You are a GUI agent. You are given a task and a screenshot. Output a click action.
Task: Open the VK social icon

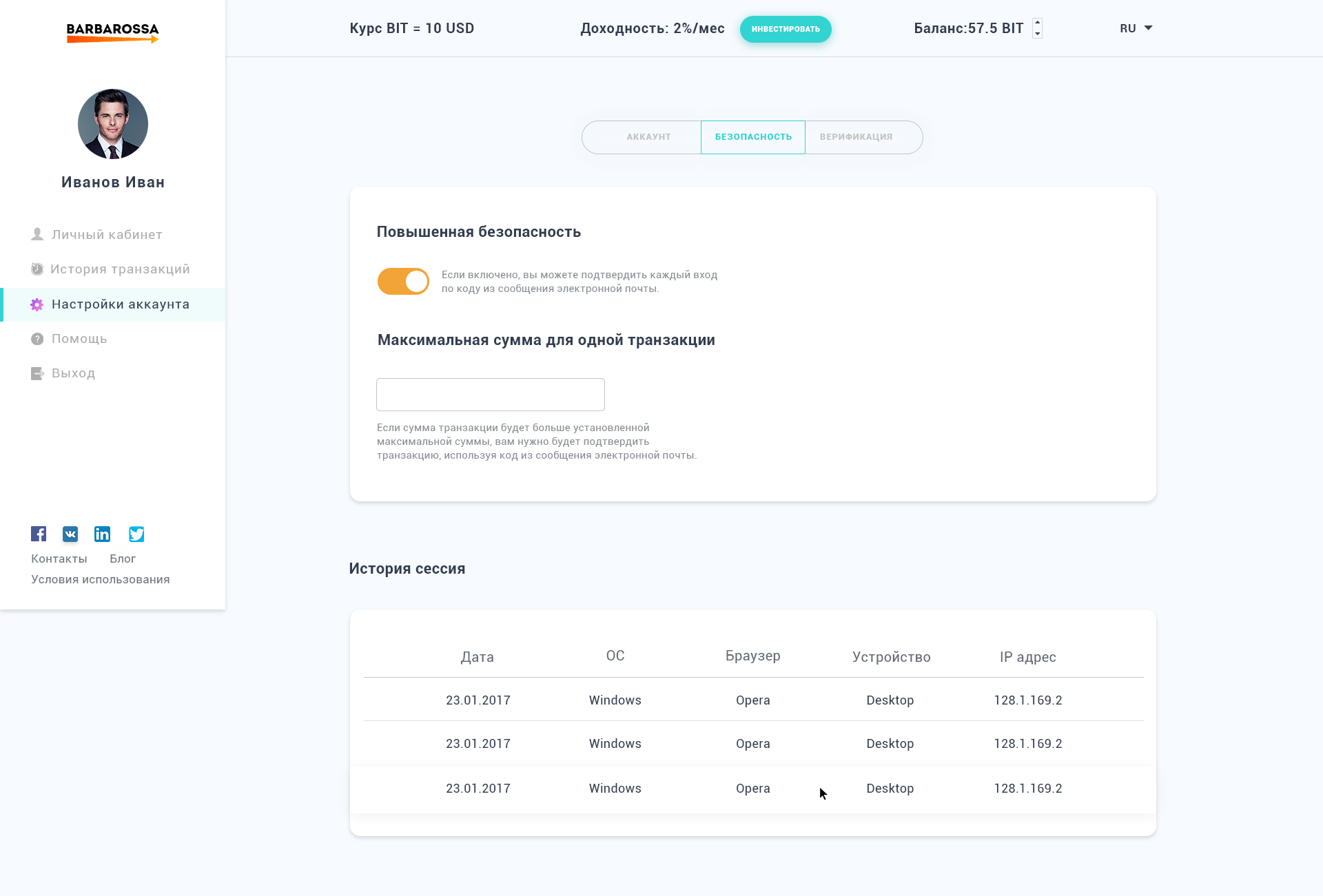(70, 534)
